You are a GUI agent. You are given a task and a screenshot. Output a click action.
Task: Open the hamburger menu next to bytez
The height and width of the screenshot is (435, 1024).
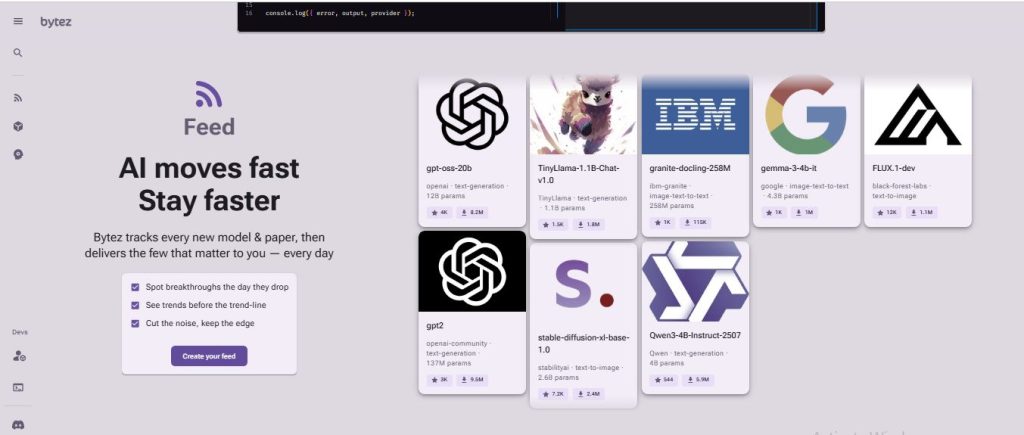point(18,21)
